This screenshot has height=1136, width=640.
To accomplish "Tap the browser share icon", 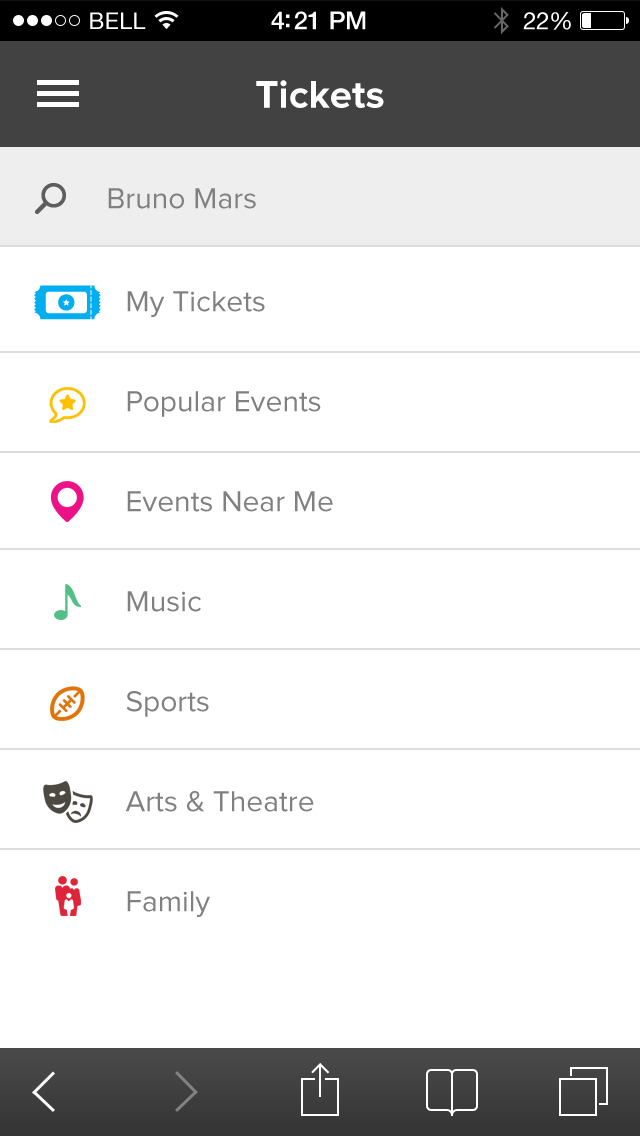I will (x=320, y=1090).
